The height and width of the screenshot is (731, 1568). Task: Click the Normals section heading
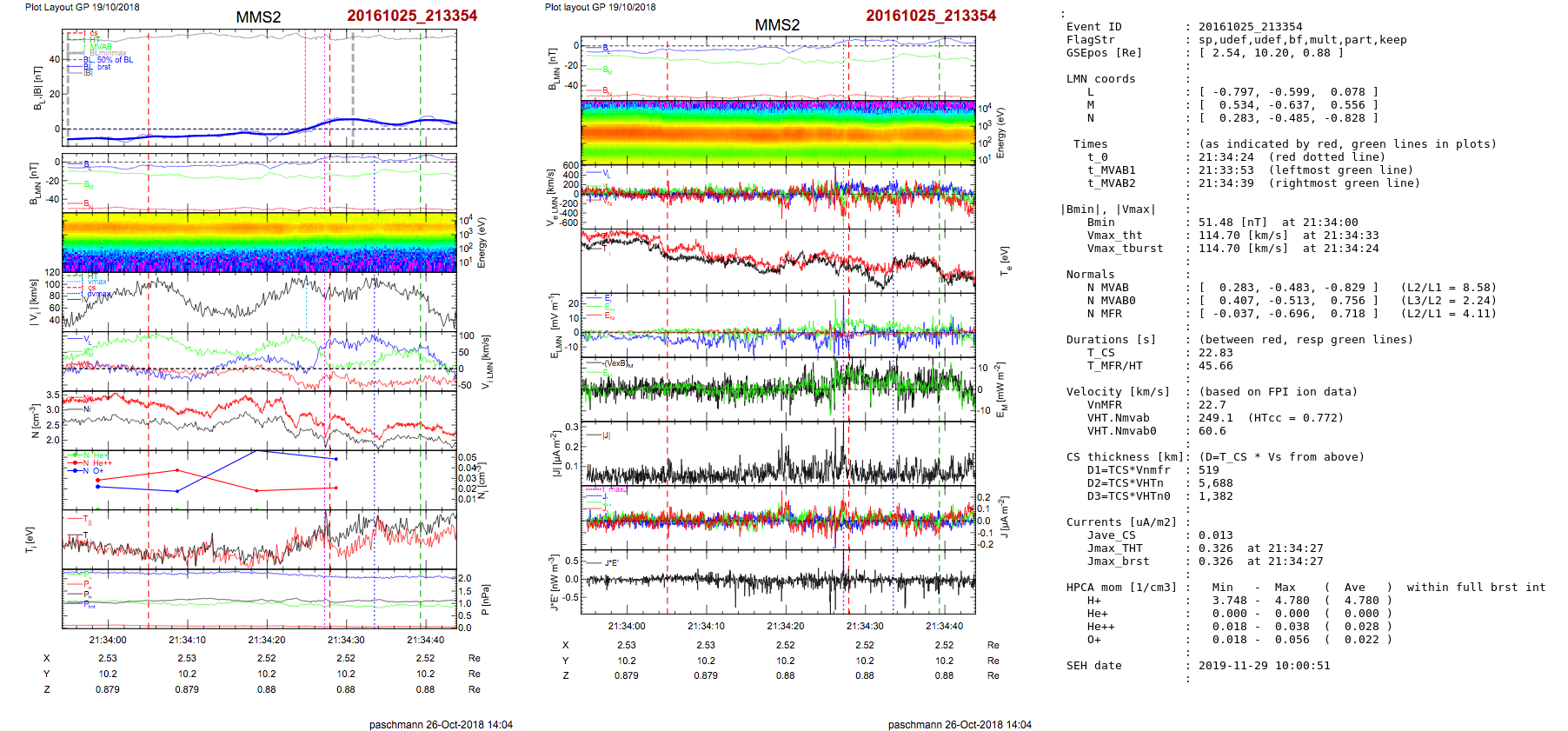(x=1090, y=275)
